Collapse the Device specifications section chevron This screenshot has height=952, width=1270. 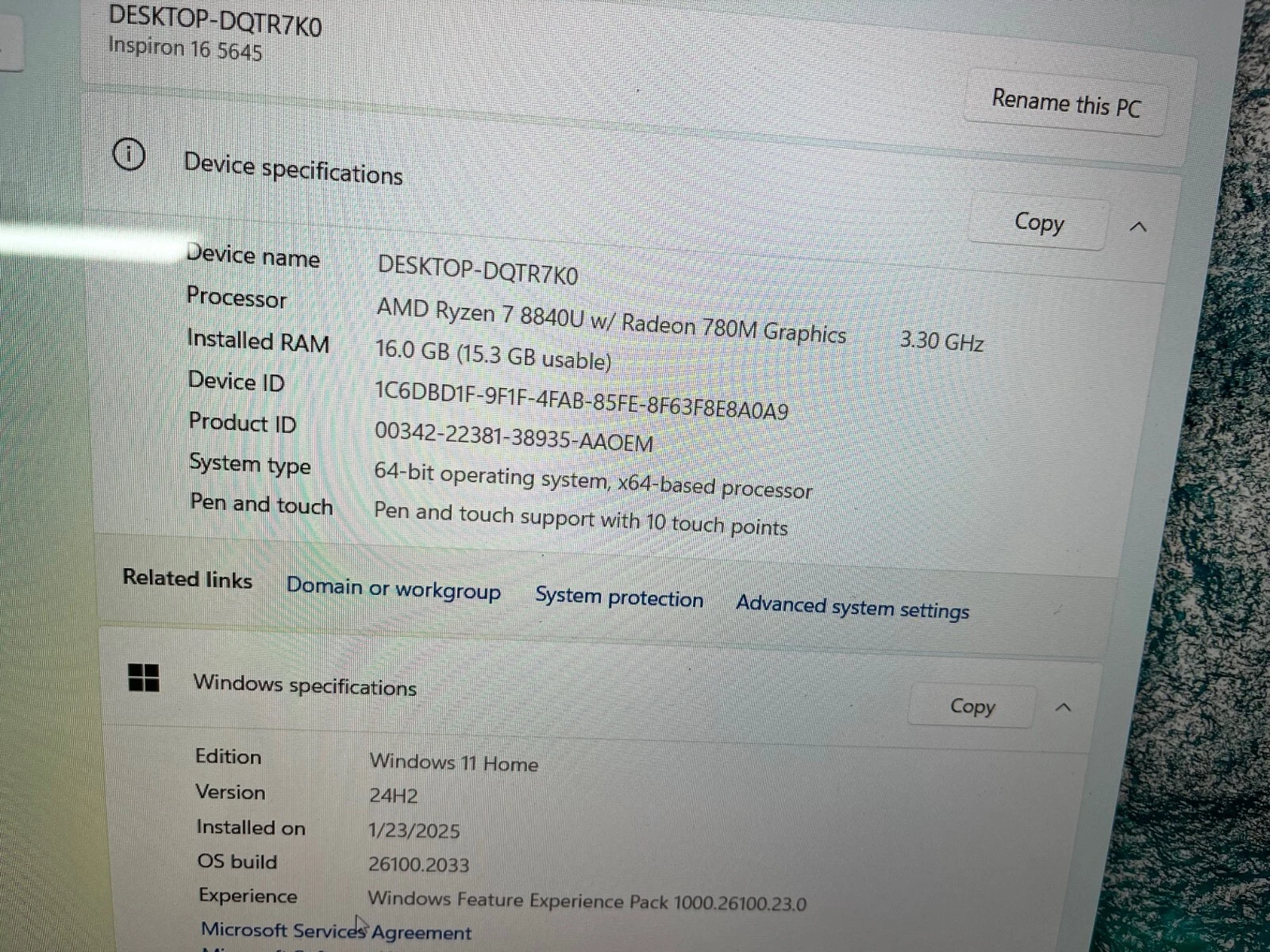[1137, 227]
